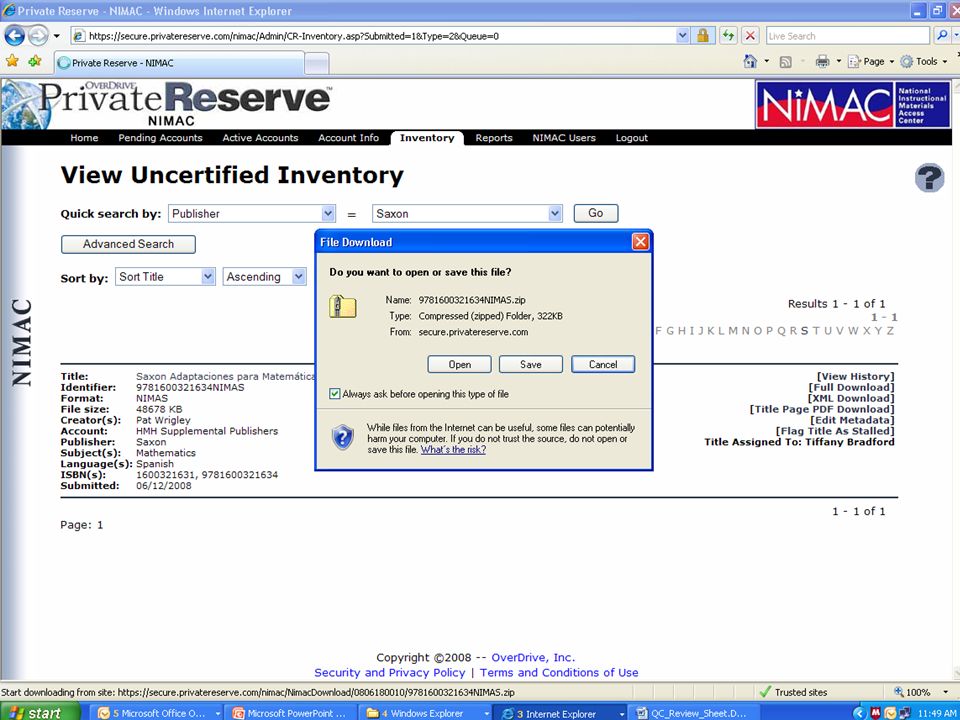This screenshot has height=720, width=960.
Task: Click the Logout menu item
Action: click(x=631, y=138)
